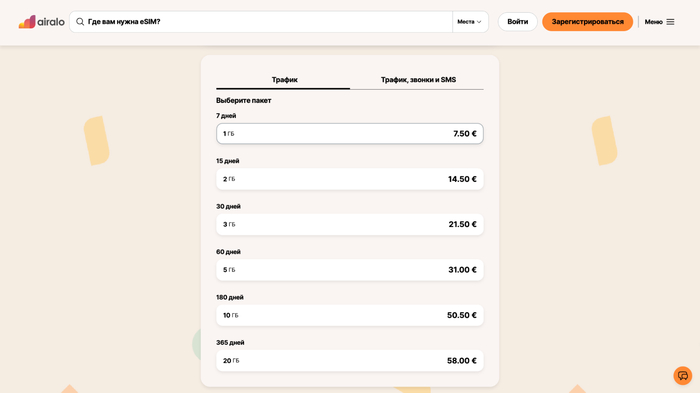Click the 'Зарегистрироваться' button

pyautogui.click(x=588, y=21)
